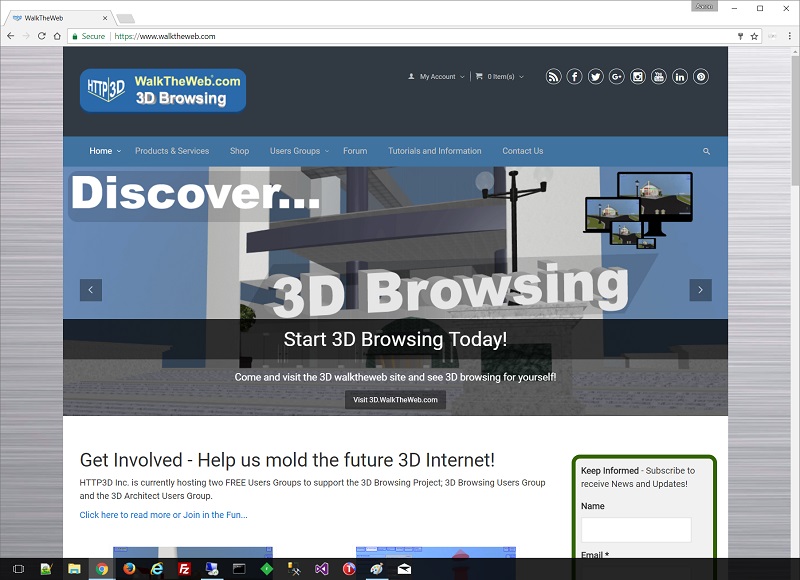Click the Task View taskbar button

point(18,568)
